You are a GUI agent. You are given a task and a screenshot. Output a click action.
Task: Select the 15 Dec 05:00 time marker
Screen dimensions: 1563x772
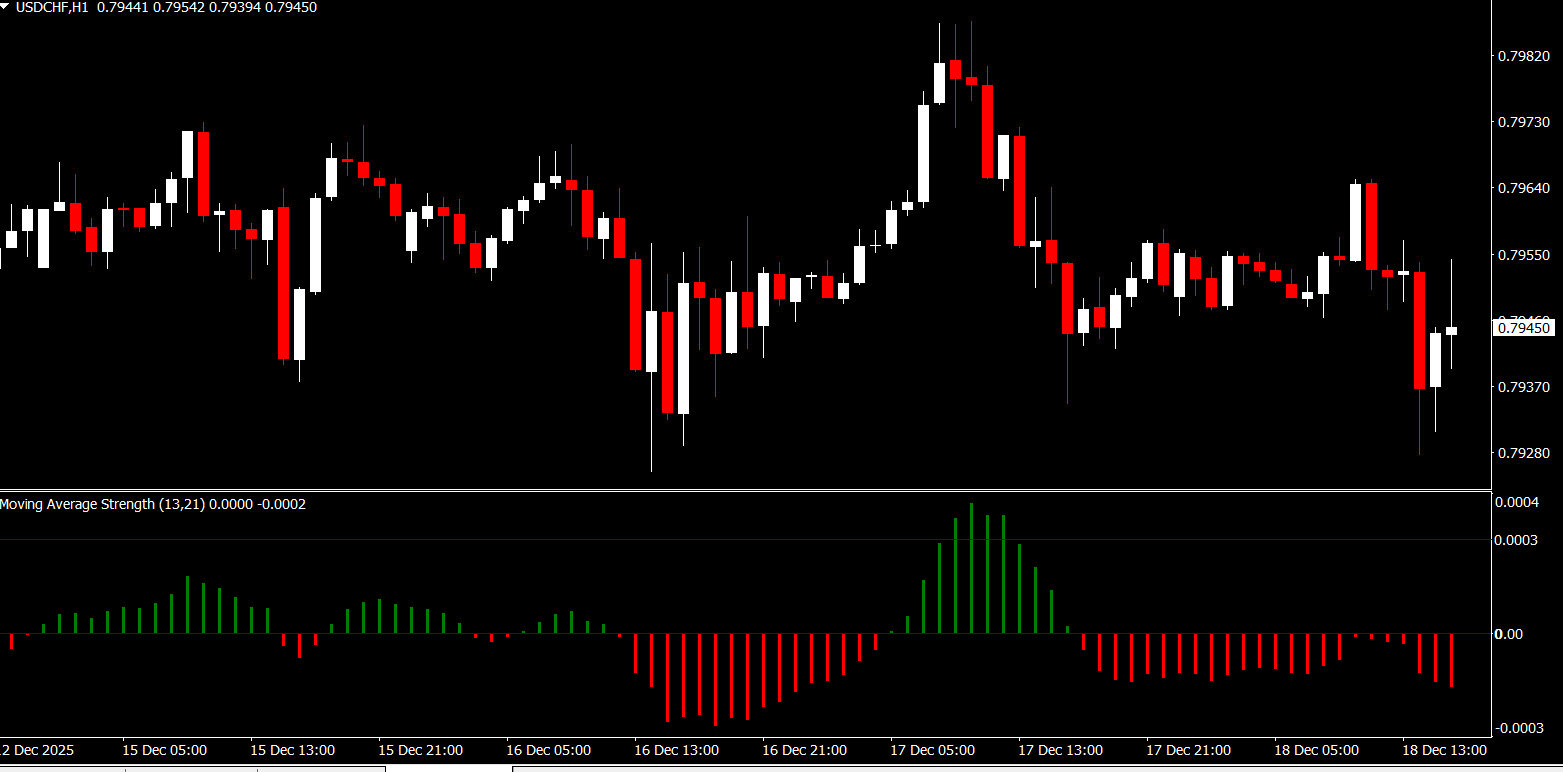164,750
